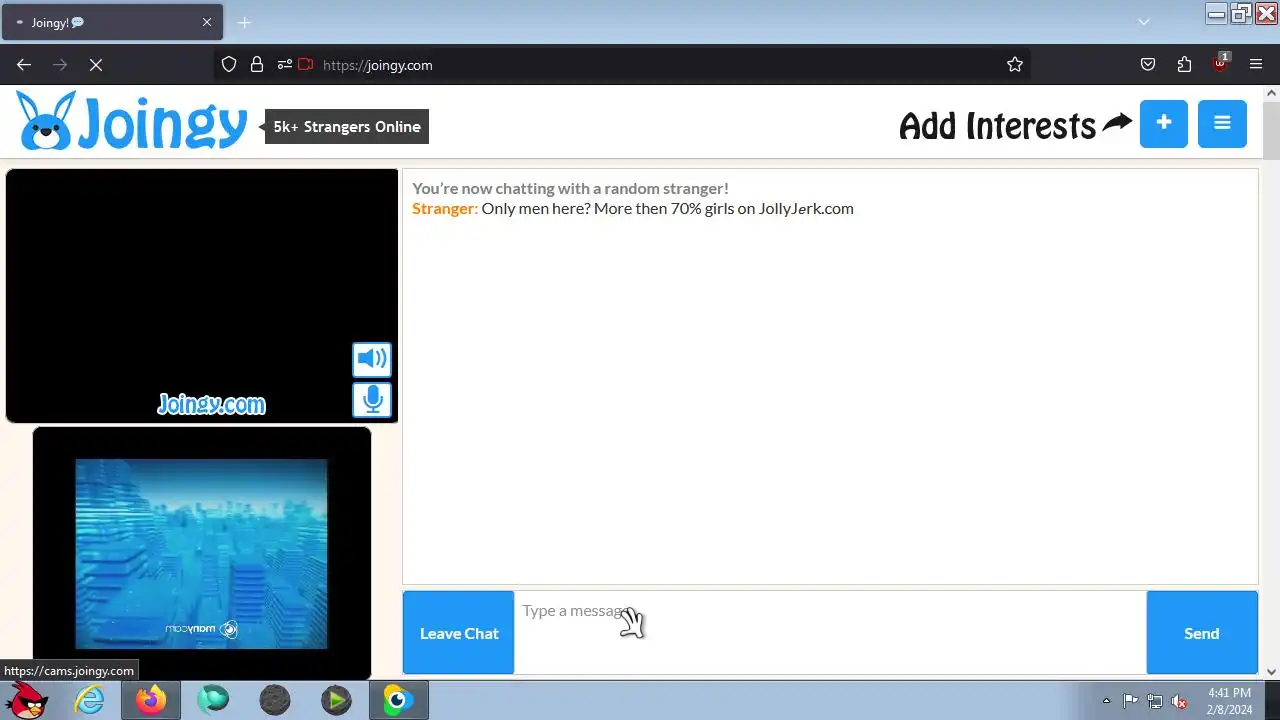The height and width of the screenshot is (720, 1280).
Task: Launch Internet Explorer from the taskbar
Action: 90,701
